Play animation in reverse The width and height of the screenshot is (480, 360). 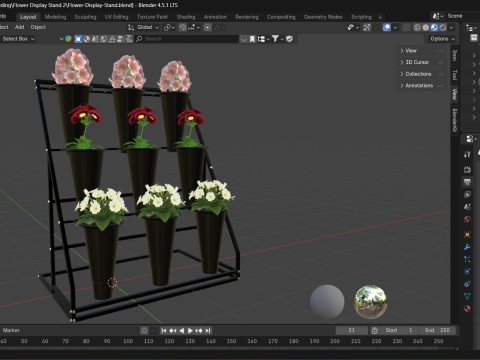182,330
